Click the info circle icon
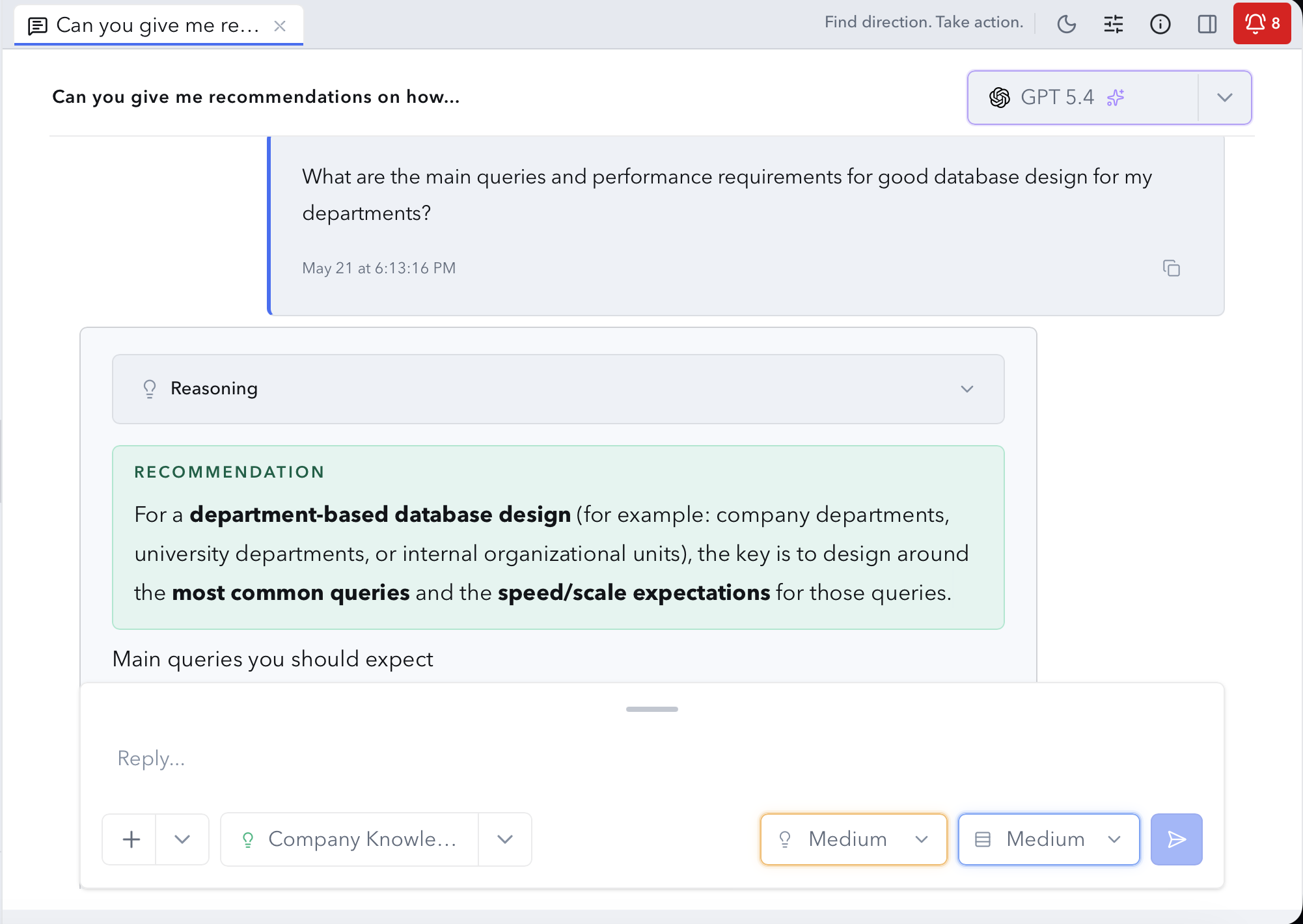The image size is (1303, 924). pos(1160,24)
